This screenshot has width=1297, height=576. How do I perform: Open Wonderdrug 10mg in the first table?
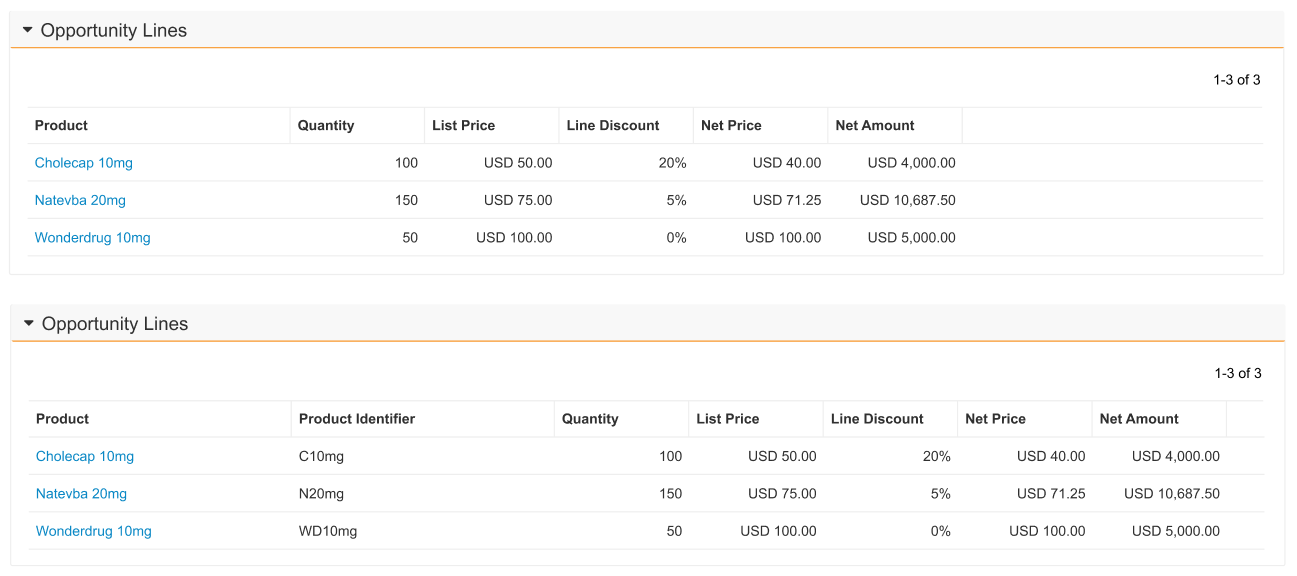coord(92,238)
